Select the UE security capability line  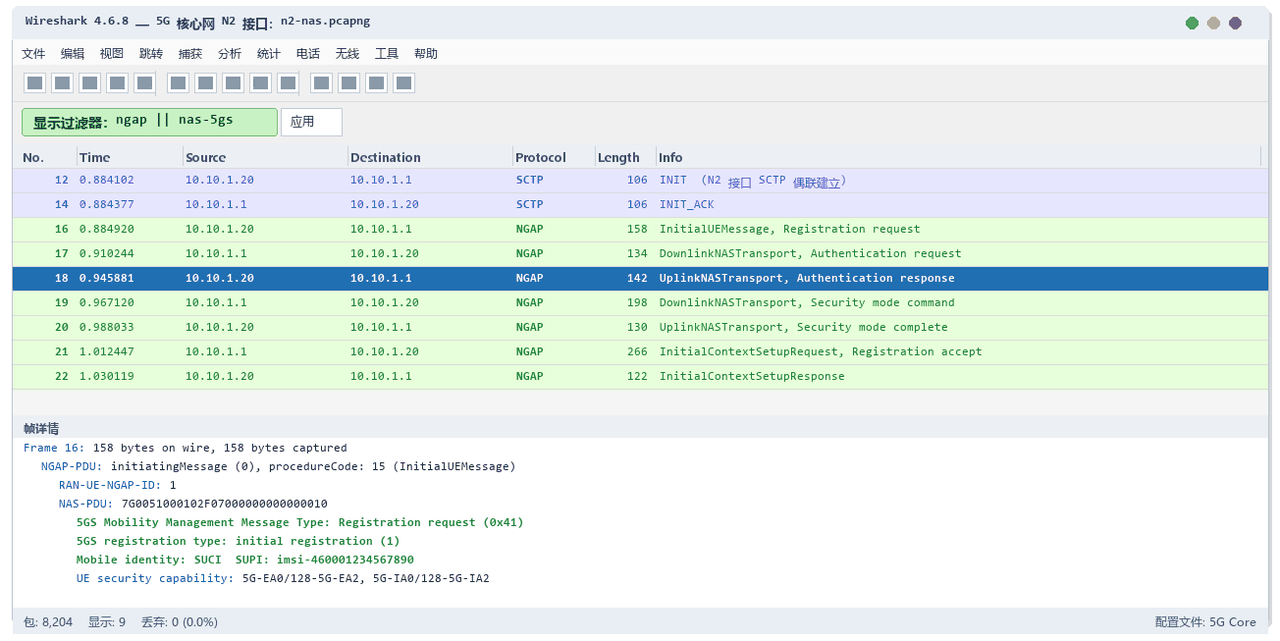click(x=283, y=578)
